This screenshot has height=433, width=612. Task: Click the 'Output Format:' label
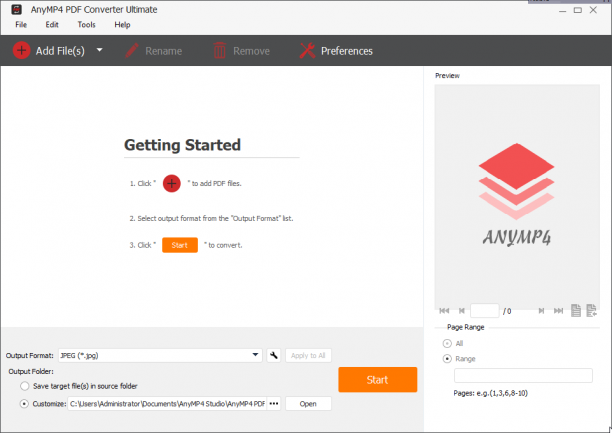[30, 356]
